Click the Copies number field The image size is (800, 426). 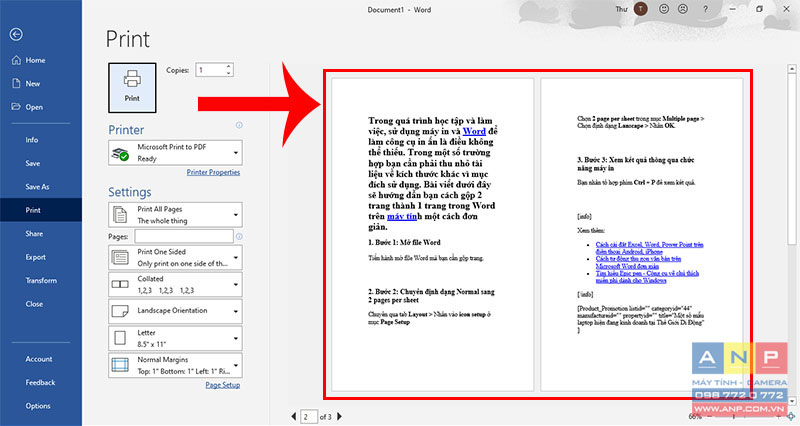point(210,70)
